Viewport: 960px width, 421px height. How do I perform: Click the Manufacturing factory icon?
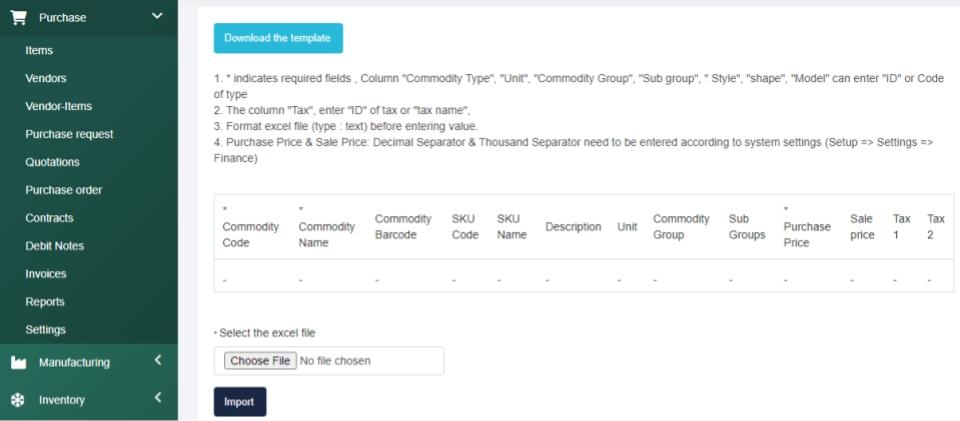(18, 363)
